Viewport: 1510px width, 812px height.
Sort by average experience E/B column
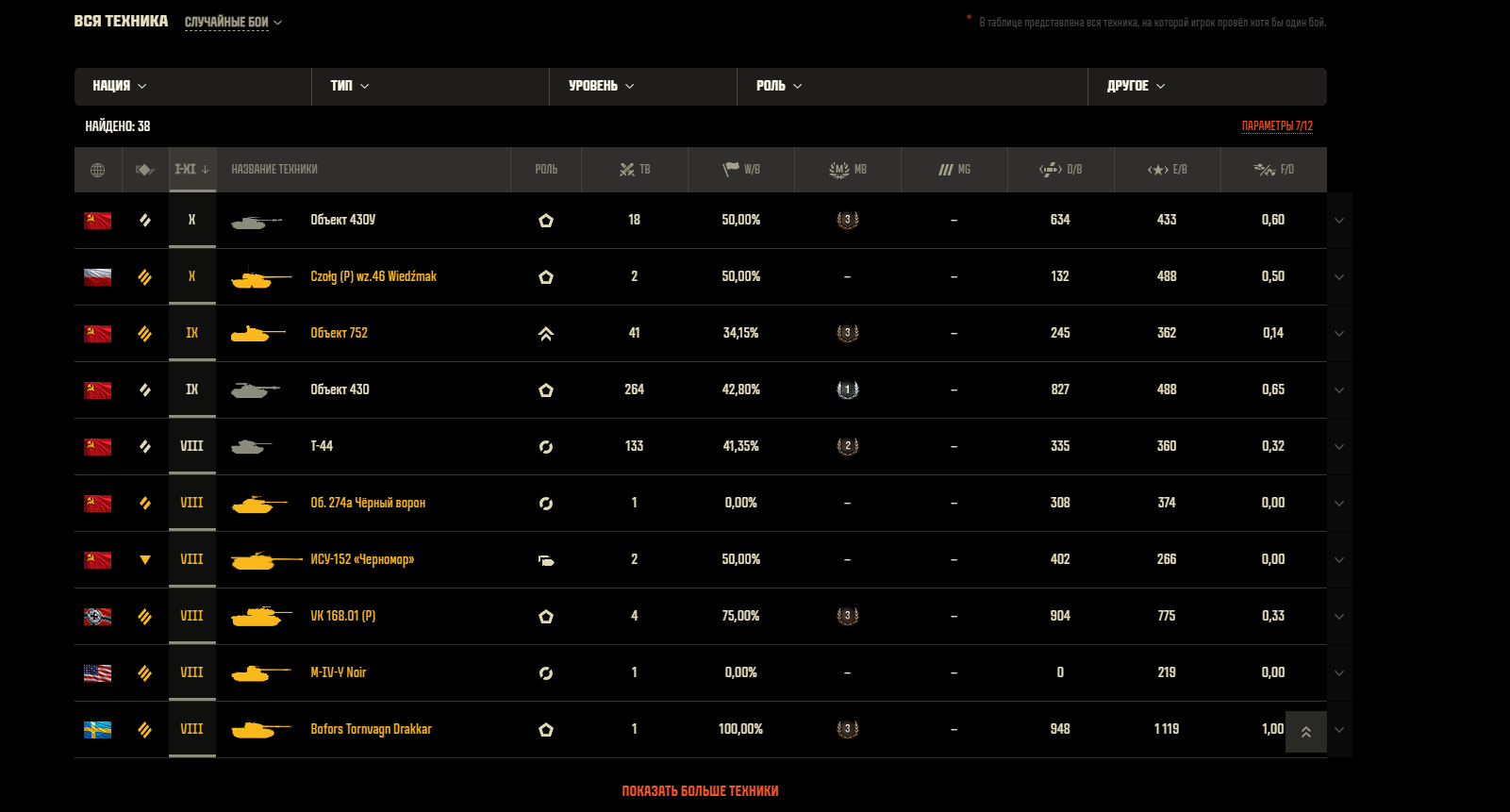1167,170
